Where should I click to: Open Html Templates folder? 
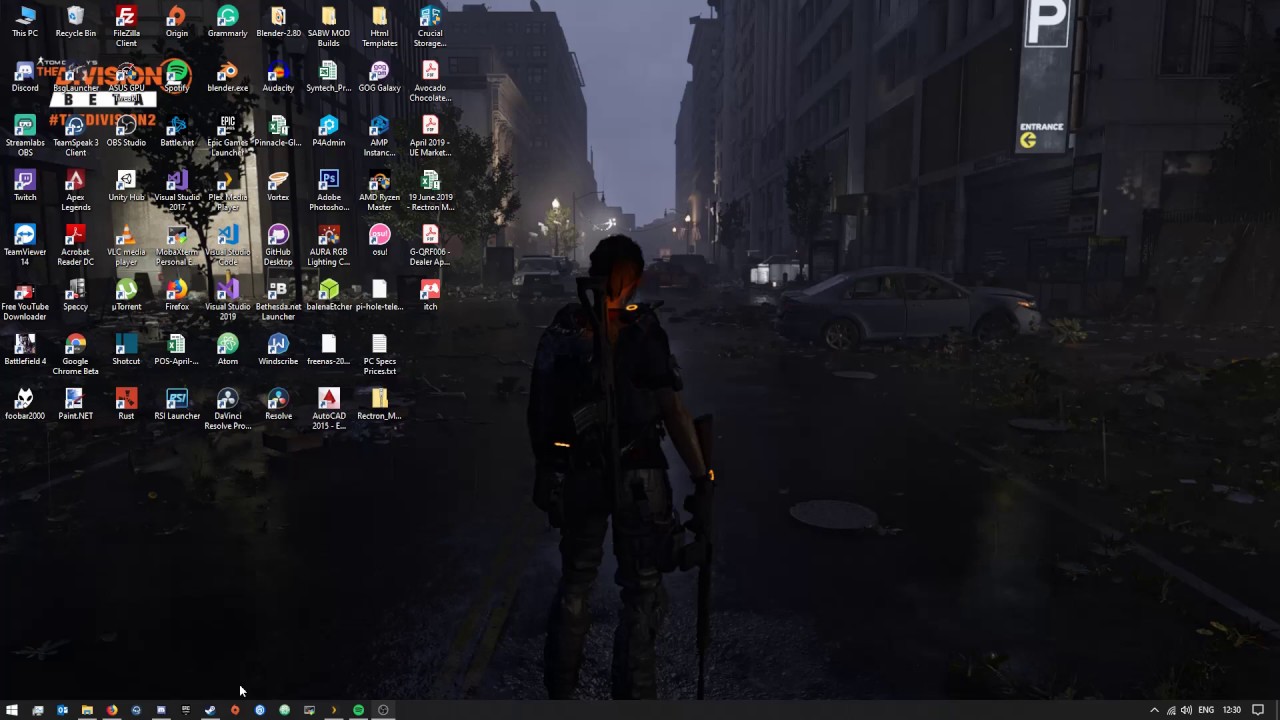(379, 27)
